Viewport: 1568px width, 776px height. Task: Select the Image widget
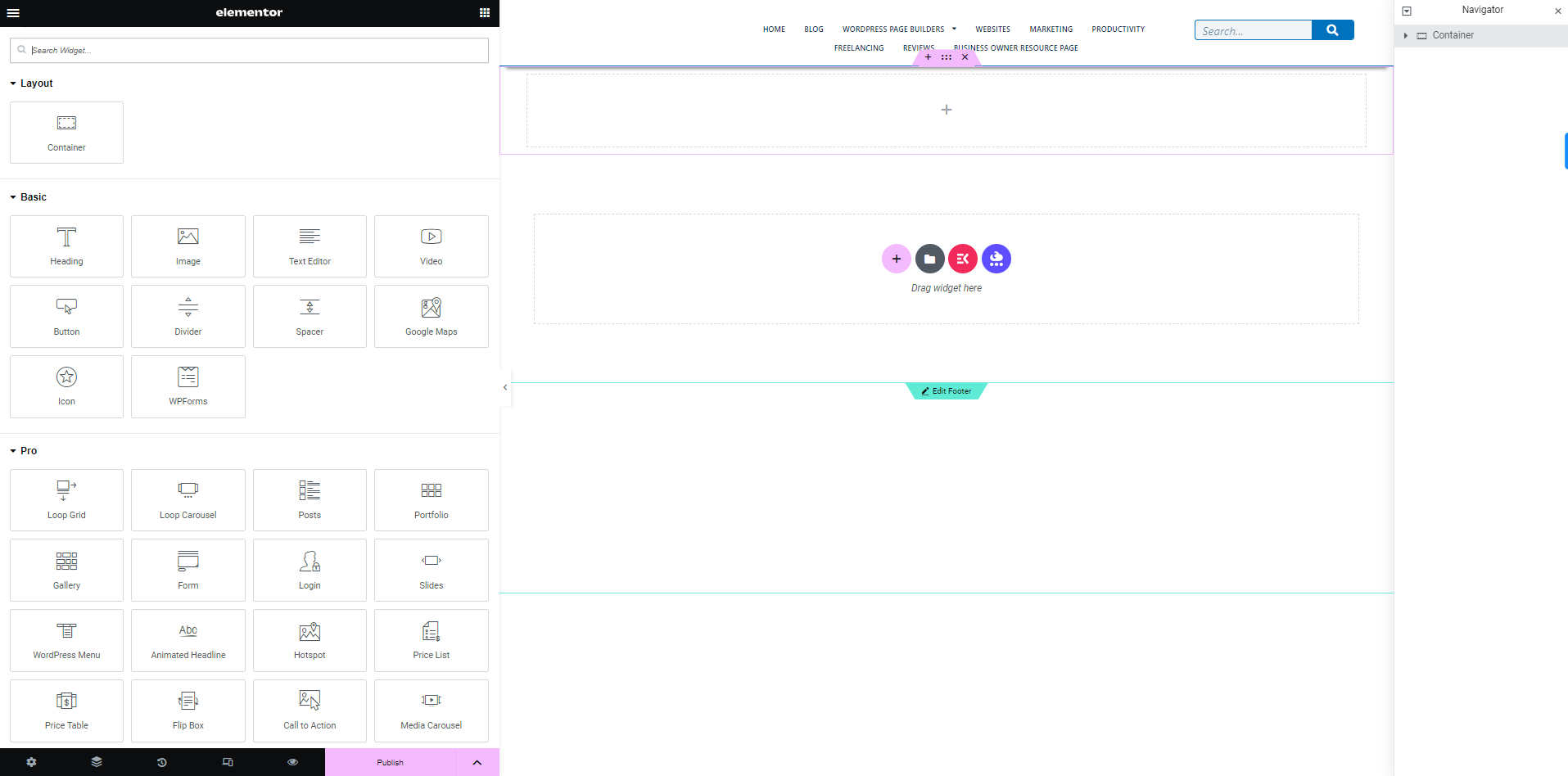pos(188,246)
